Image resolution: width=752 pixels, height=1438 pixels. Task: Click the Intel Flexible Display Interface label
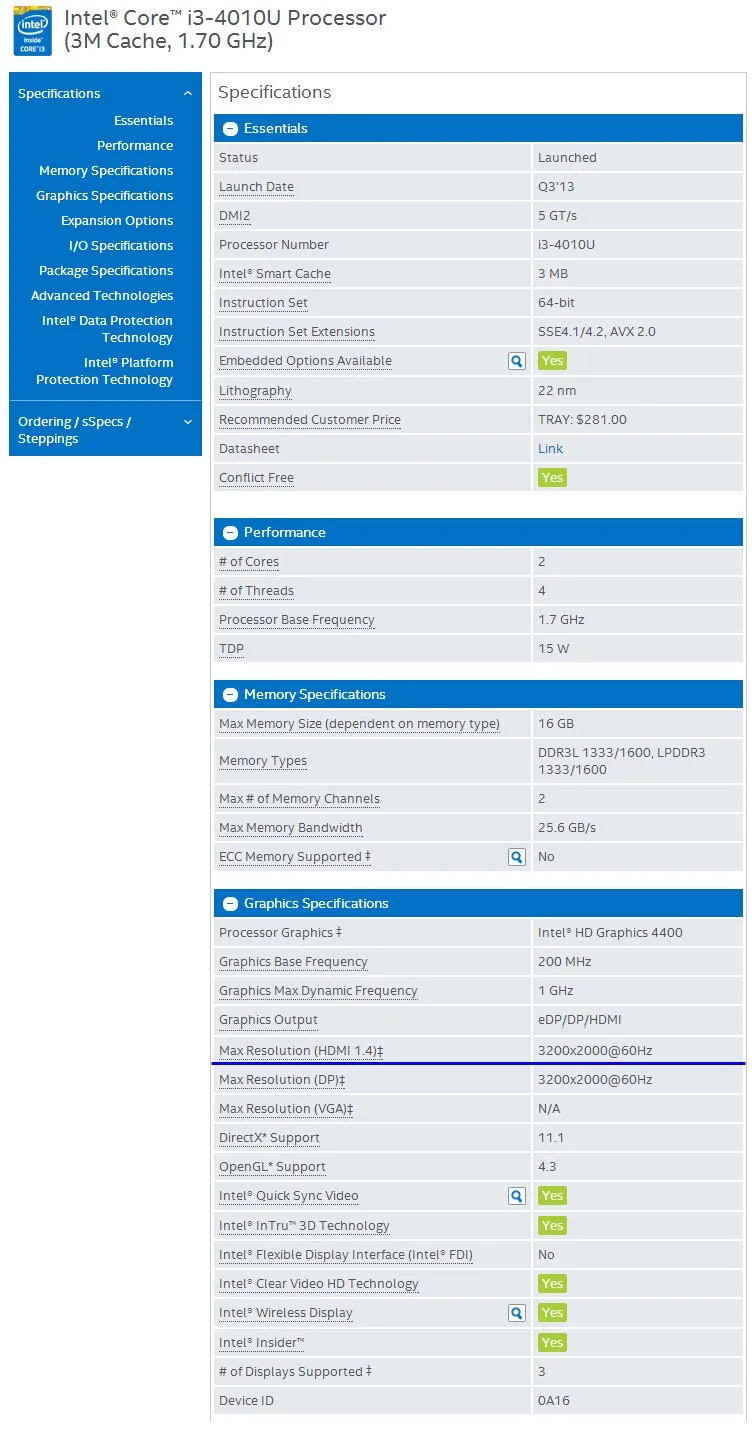tap(346, 1255)
